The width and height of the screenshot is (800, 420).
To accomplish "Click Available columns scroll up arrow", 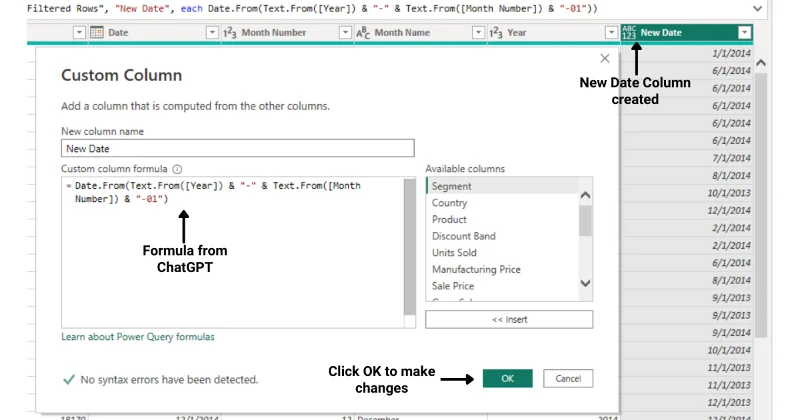I will (586, 195).
